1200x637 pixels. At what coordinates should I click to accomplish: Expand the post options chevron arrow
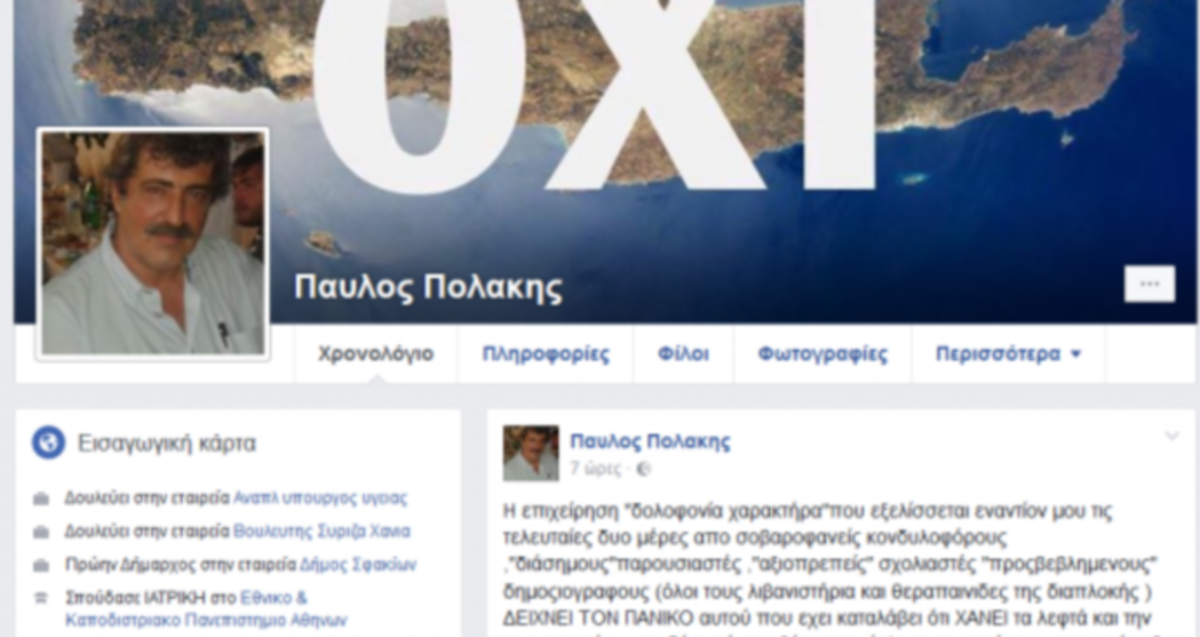[x=1172, y=436]
